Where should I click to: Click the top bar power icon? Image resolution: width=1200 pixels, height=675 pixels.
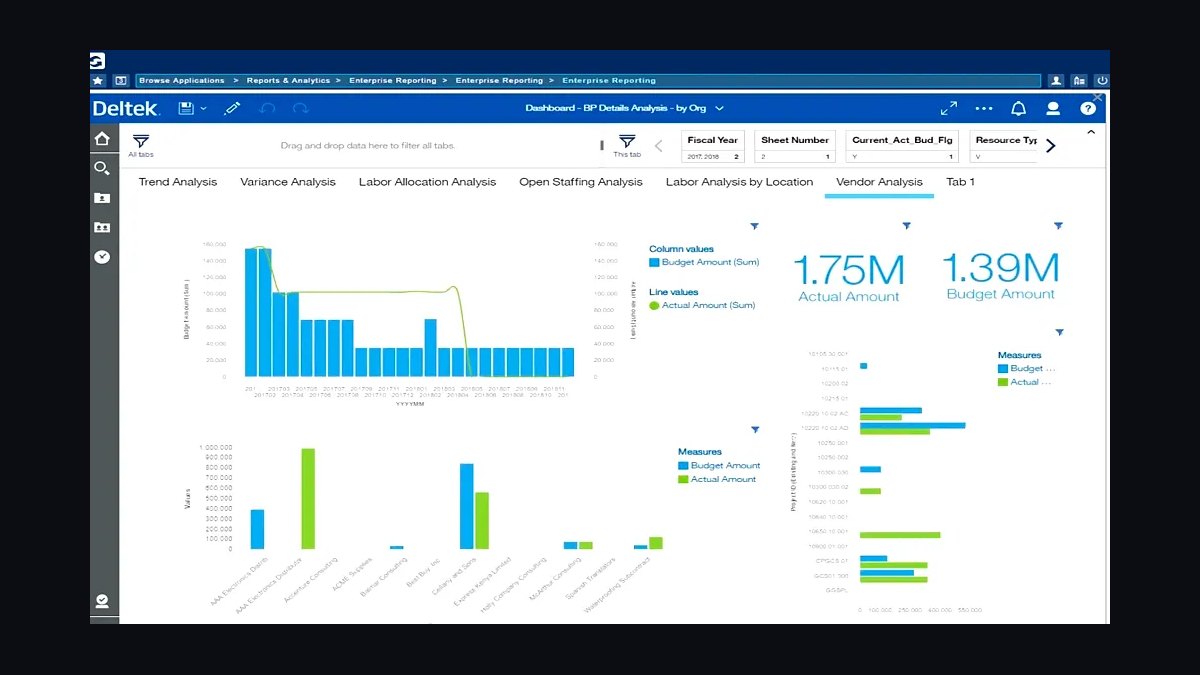(x=1102, y=80)
